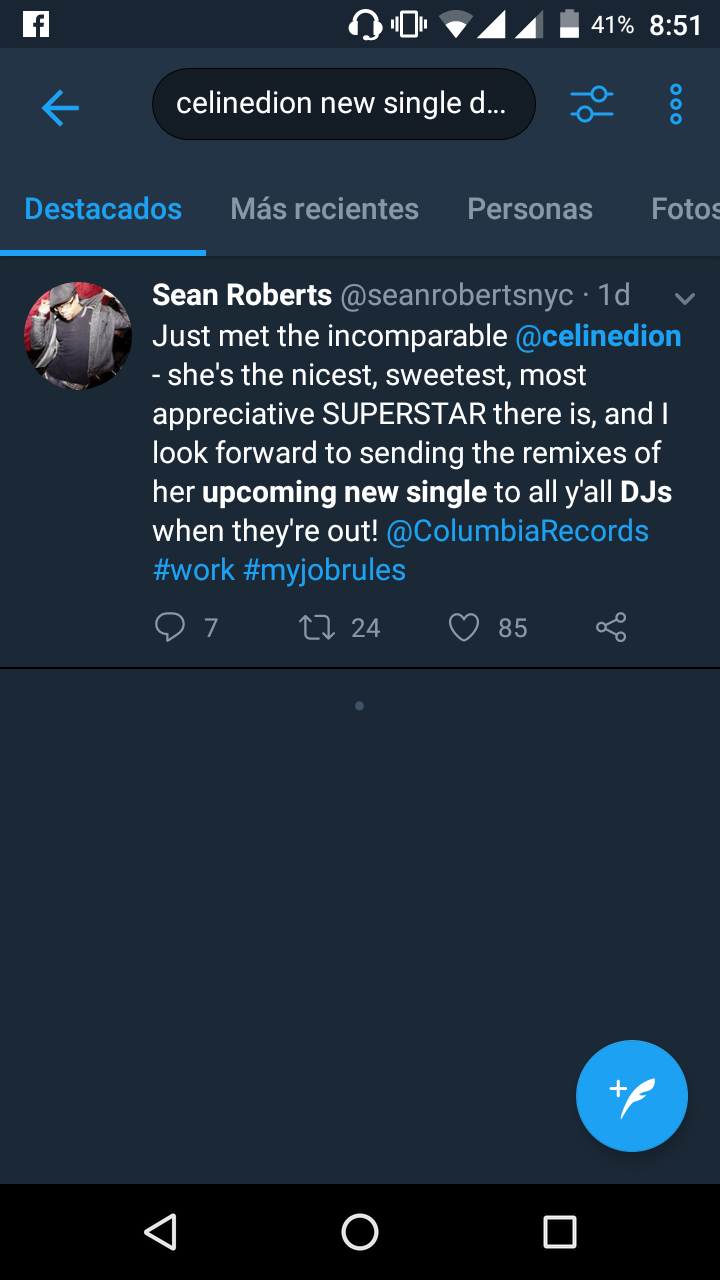Open the Personas tab

point(530,209)
